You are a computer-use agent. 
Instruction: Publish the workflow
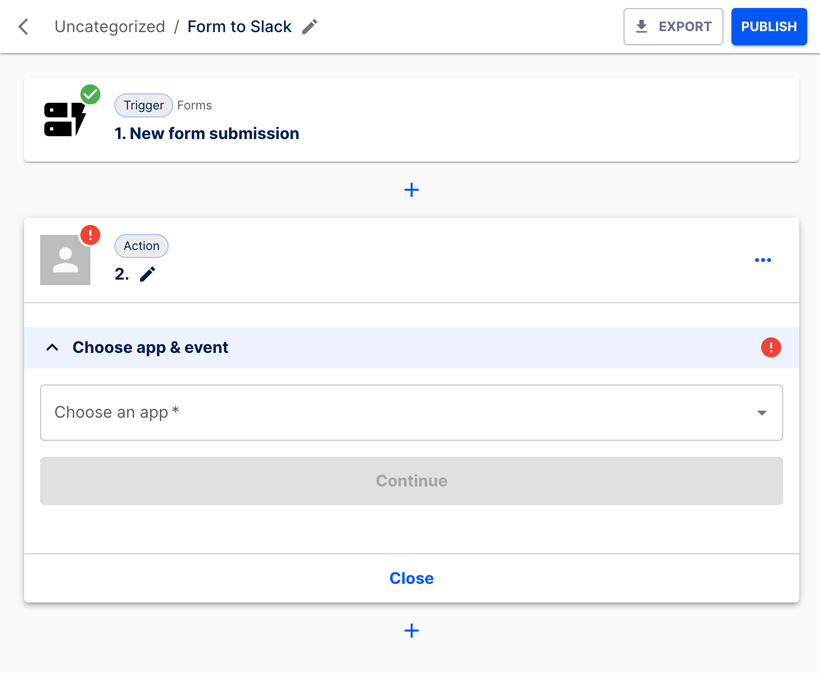768,26
